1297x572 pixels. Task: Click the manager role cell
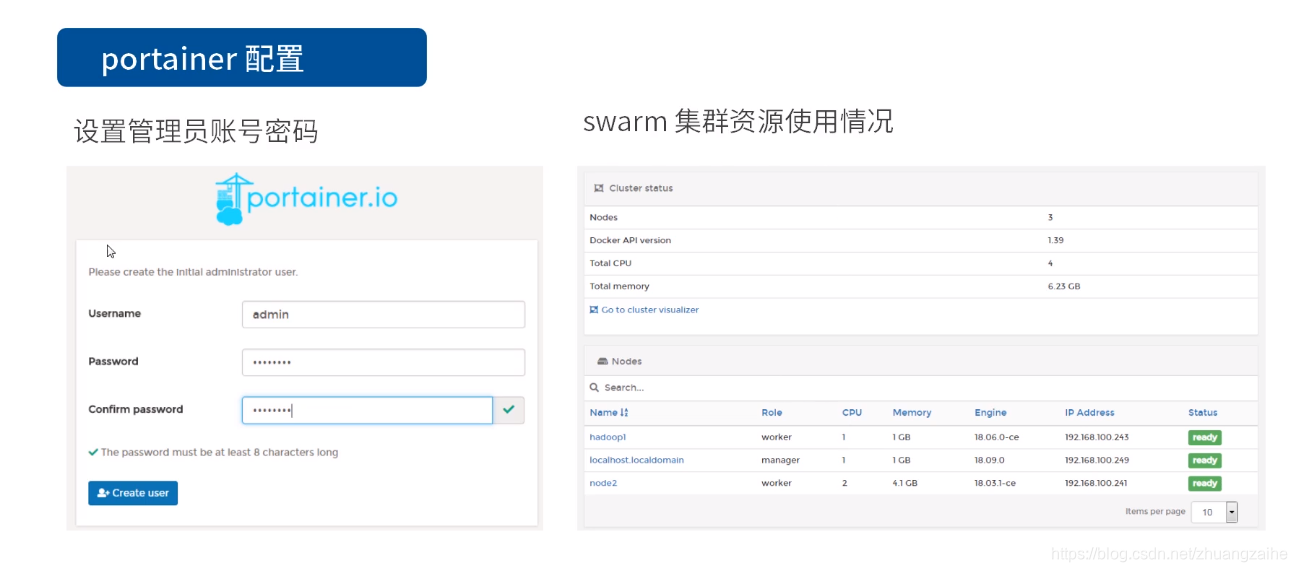click(781, 460)
